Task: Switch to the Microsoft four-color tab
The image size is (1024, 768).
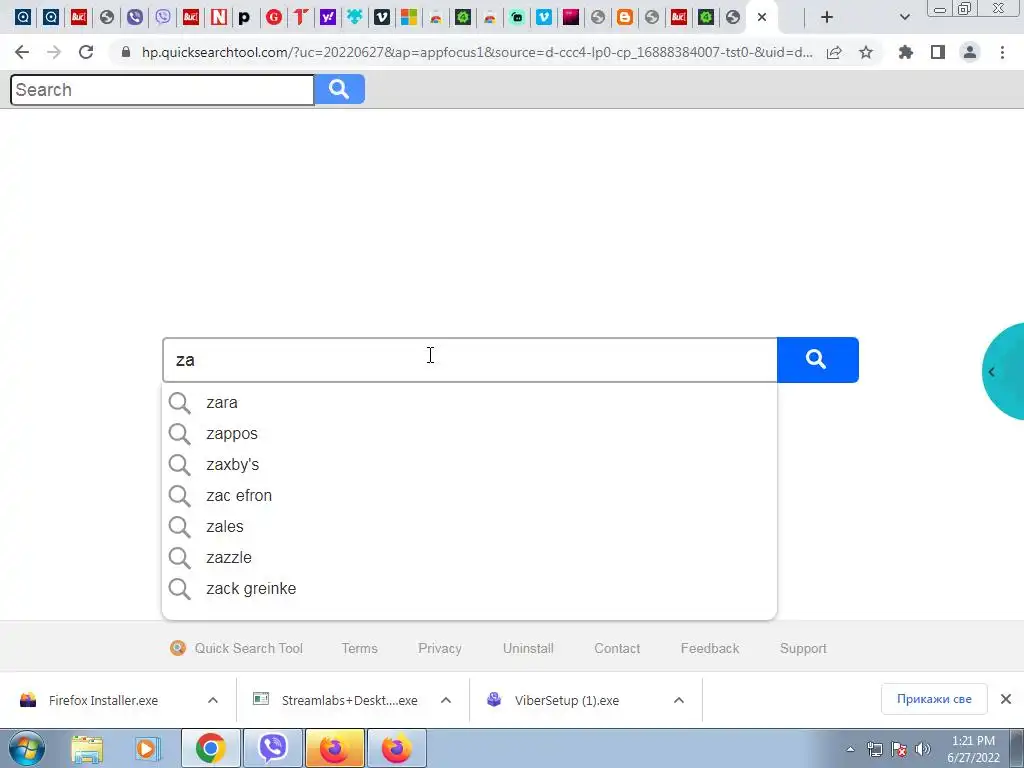Action: point(409,18)
